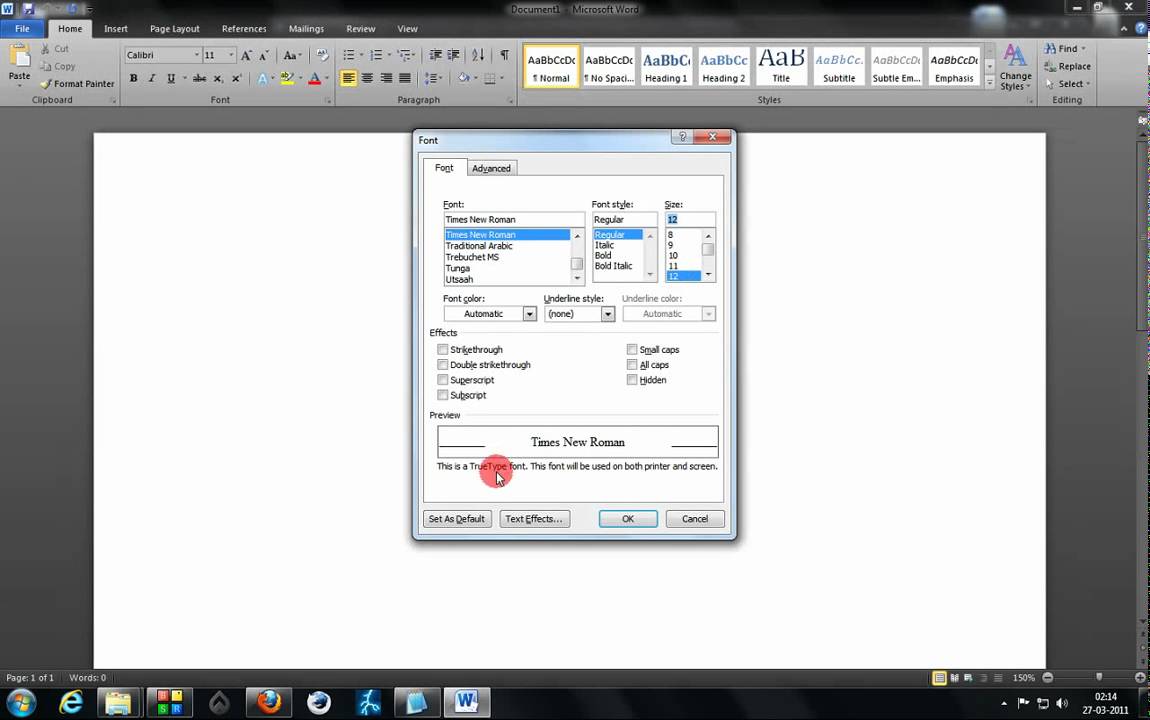Open the File tab
This screenshot has height=720, width=1150.
click(22, 29)
